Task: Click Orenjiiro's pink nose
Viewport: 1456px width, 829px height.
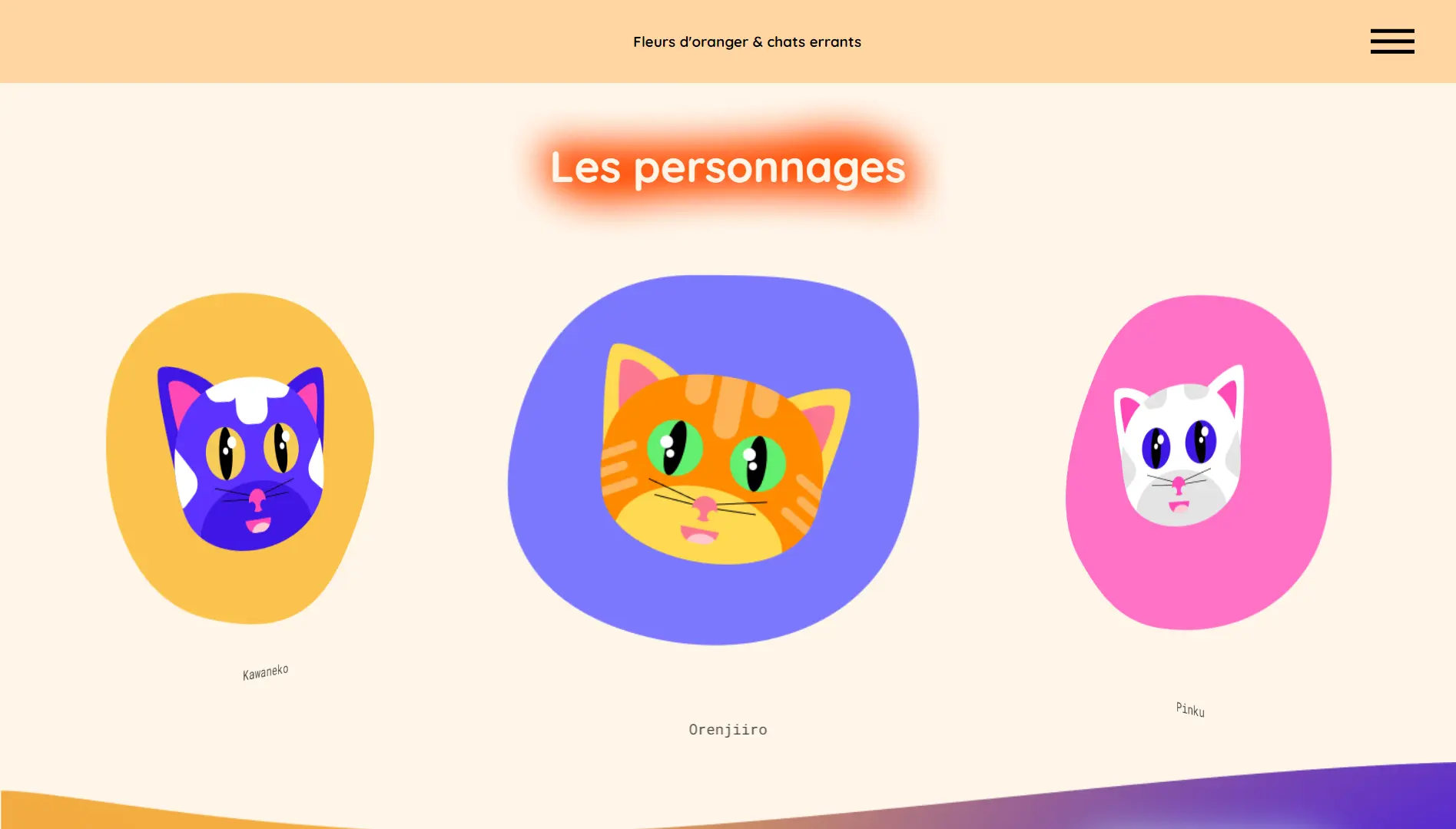Action: [705, 507]
